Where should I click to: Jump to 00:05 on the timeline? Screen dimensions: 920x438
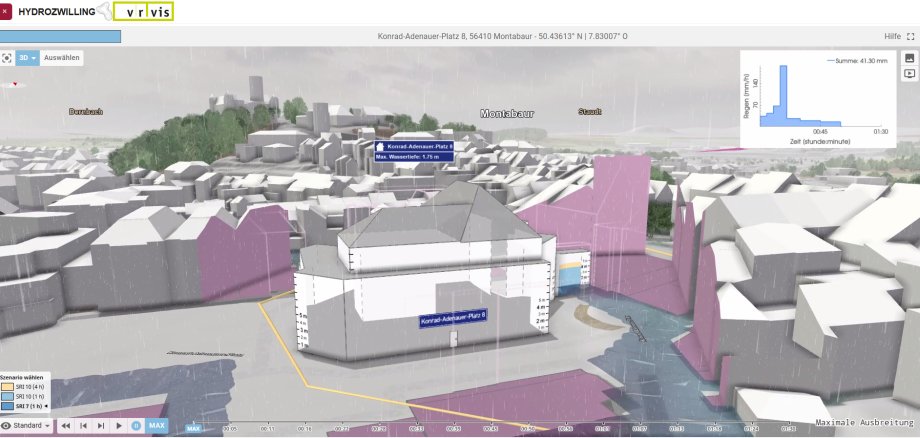pos(230,429)
